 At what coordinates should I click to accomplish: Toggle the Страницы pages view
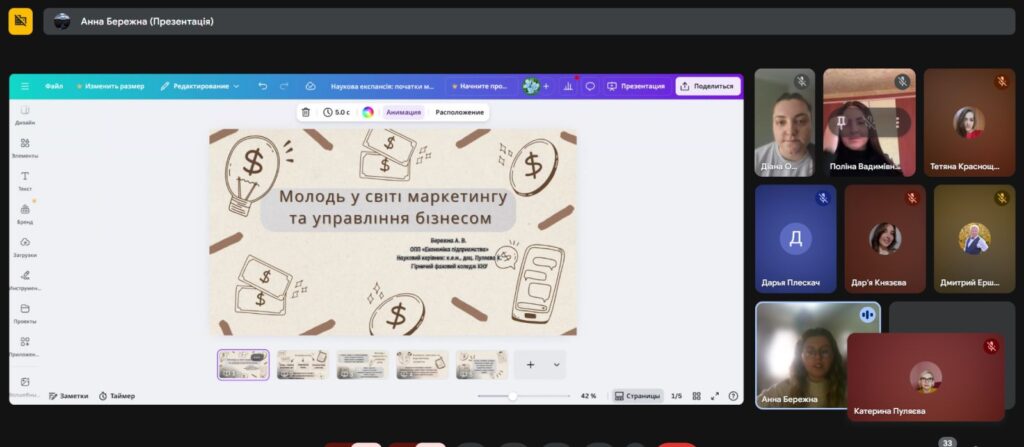[x=637, y=396]
